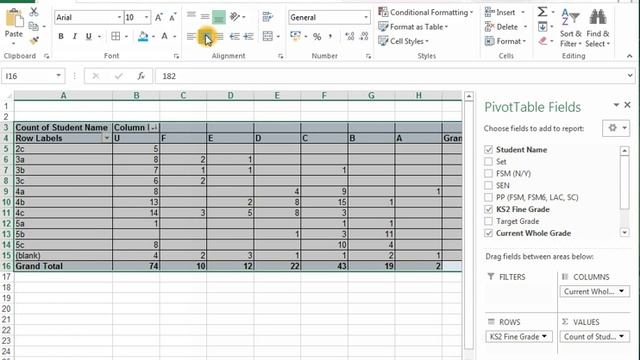Click the Top Align icon

tap(191, 16)
